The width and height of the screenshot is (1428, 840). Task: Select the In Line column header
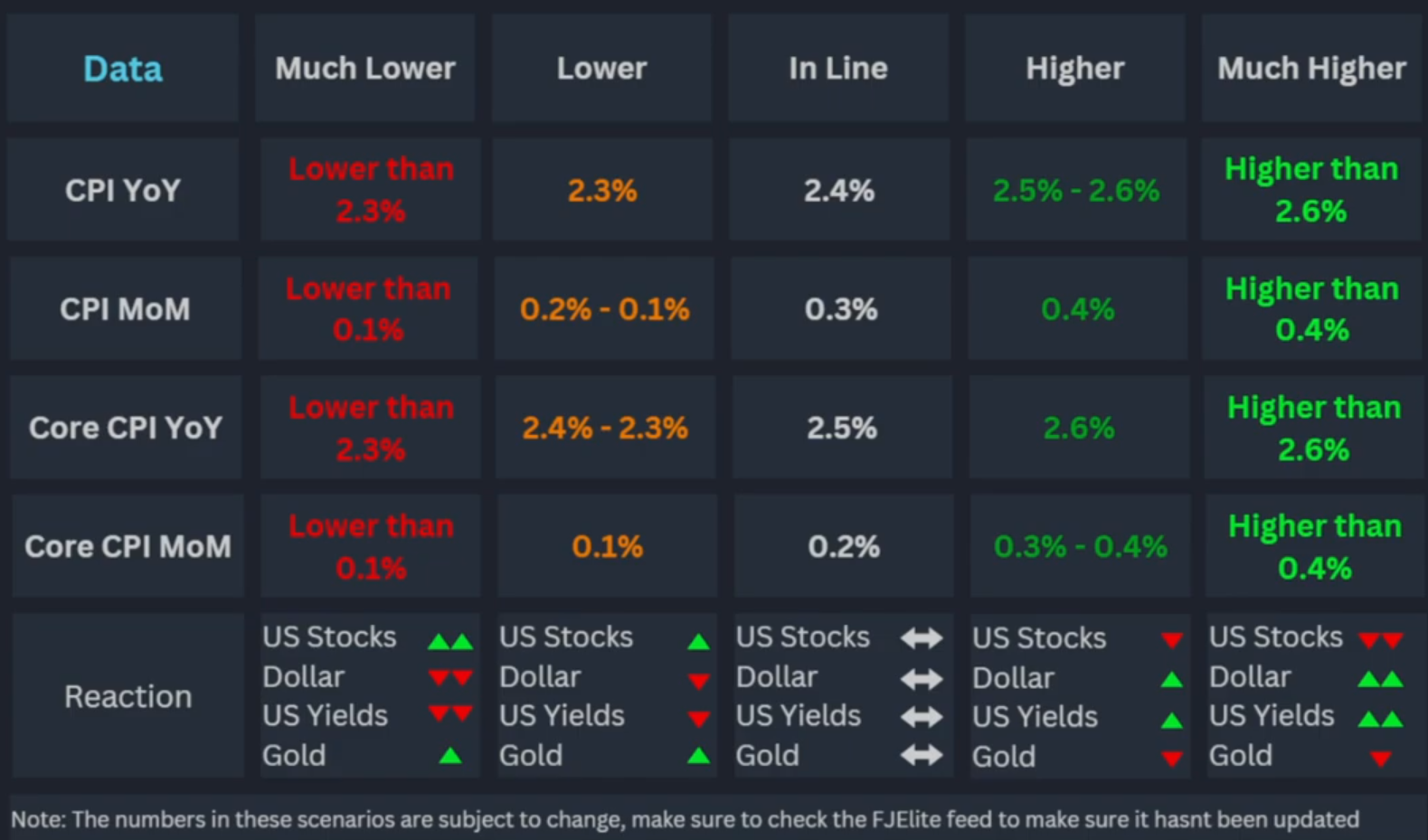click(838, 69)
